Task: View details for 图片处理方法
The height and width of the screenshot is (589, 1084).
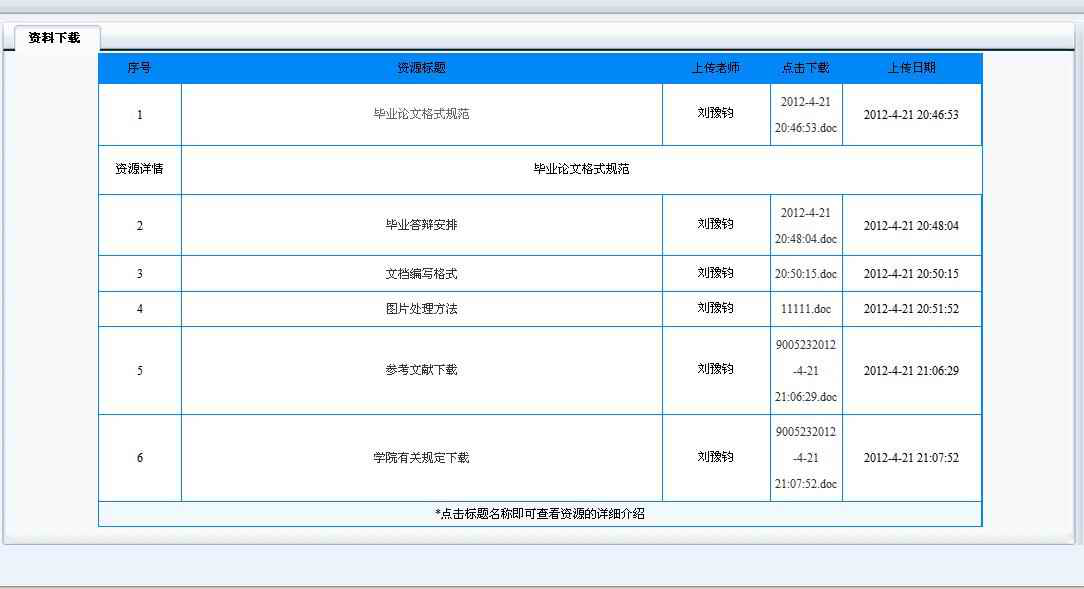Action: [x=421, y=309]
